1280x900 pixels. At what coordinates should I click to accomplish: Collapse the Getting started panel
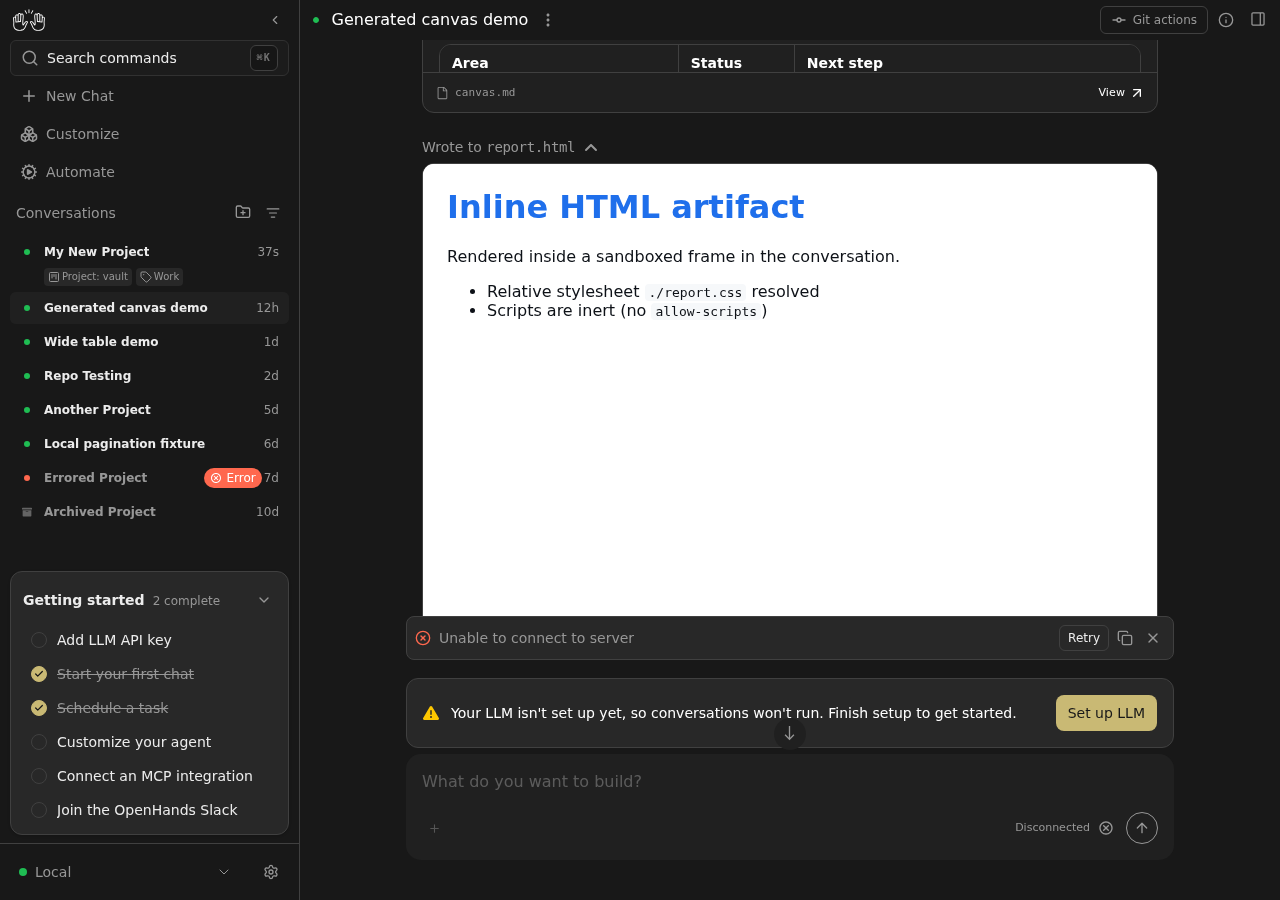264,600
